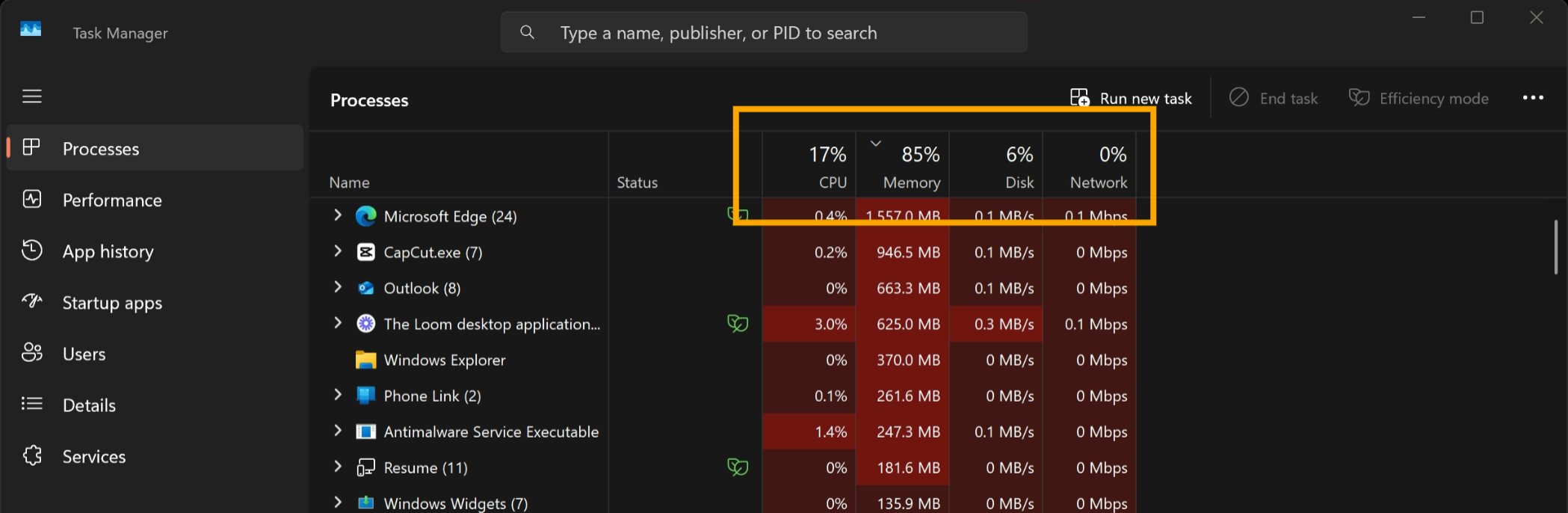Image resolution: width=1568 pixels, height=513 pixels.
Task: Open the Details tab
Action: coord(155,405)
